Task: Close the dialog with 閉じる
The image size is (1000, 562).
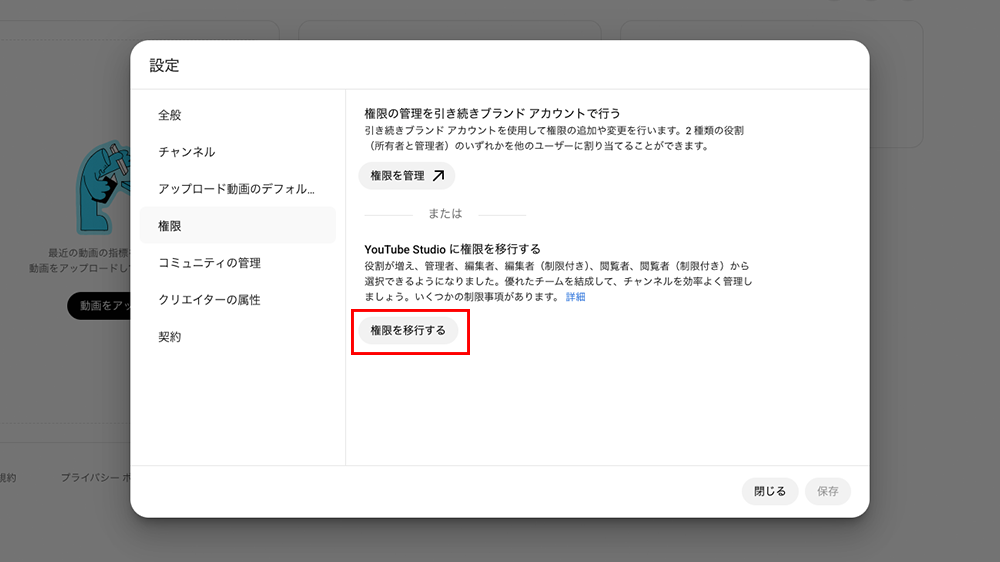Action: point(770,491)
